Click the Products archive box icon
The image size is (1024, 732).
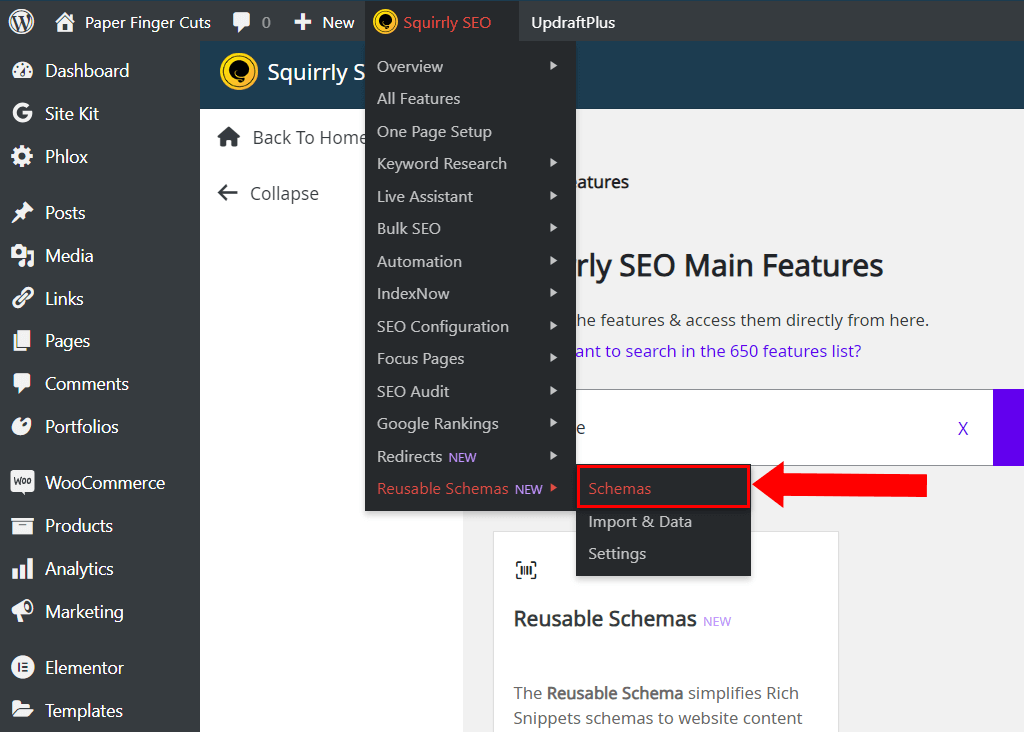click(22, 526)
